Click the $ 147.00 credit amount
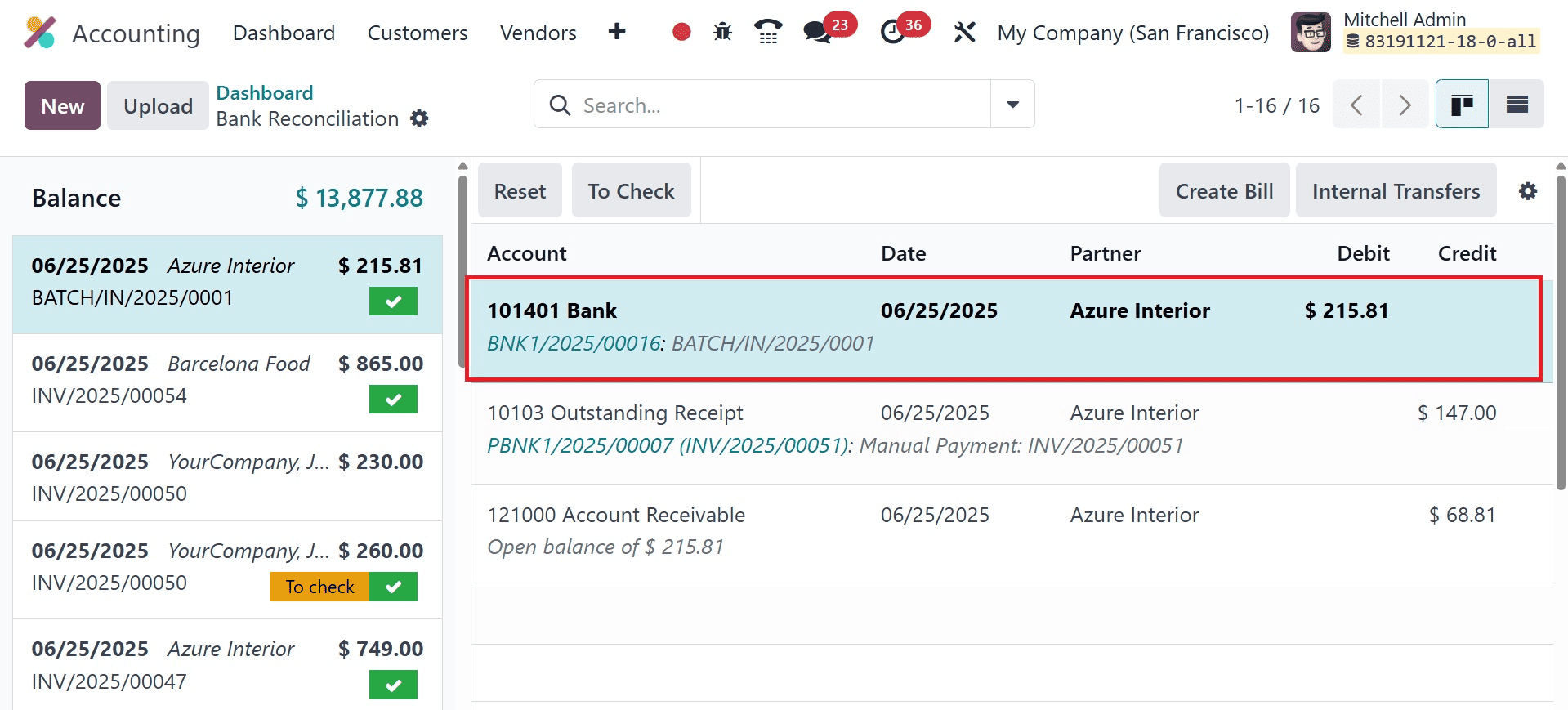Screen dimensions: 1568x710 click(1457, 413)
